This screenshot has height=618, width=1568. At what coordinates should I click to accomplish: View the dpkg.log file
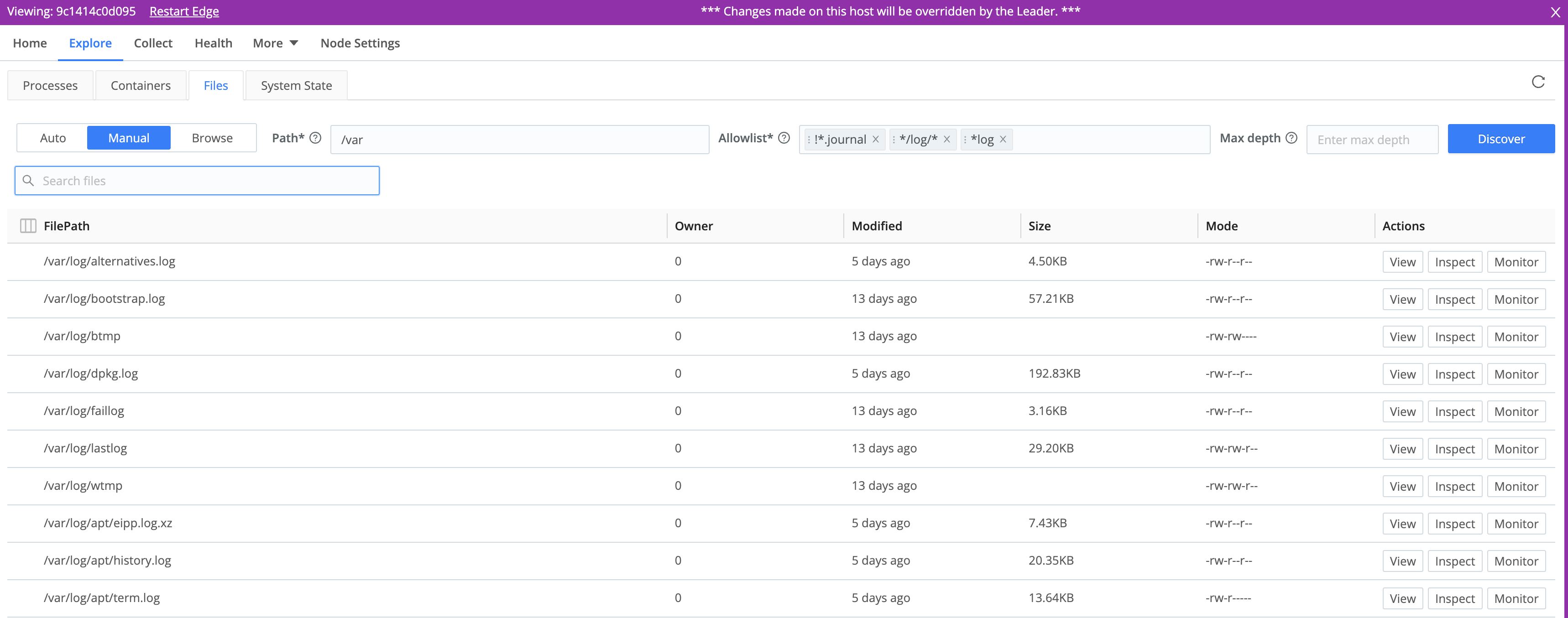[1402, 374]
